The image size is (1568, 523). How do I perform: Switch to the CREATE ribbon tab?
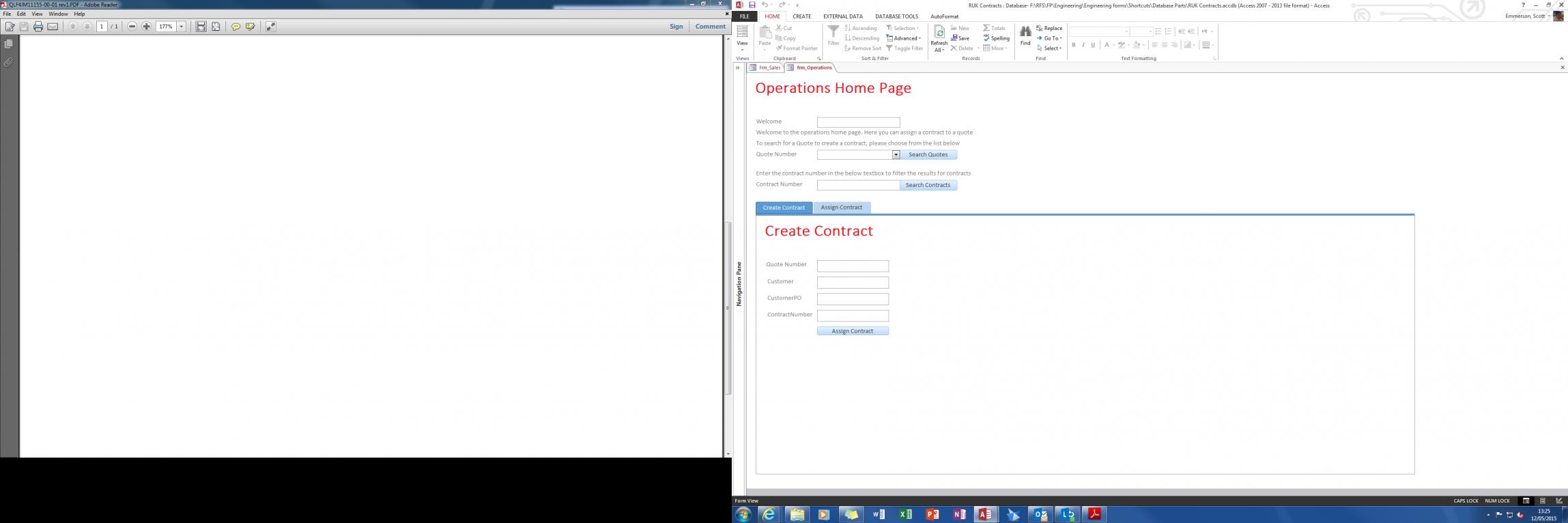[x=802, y=16]
